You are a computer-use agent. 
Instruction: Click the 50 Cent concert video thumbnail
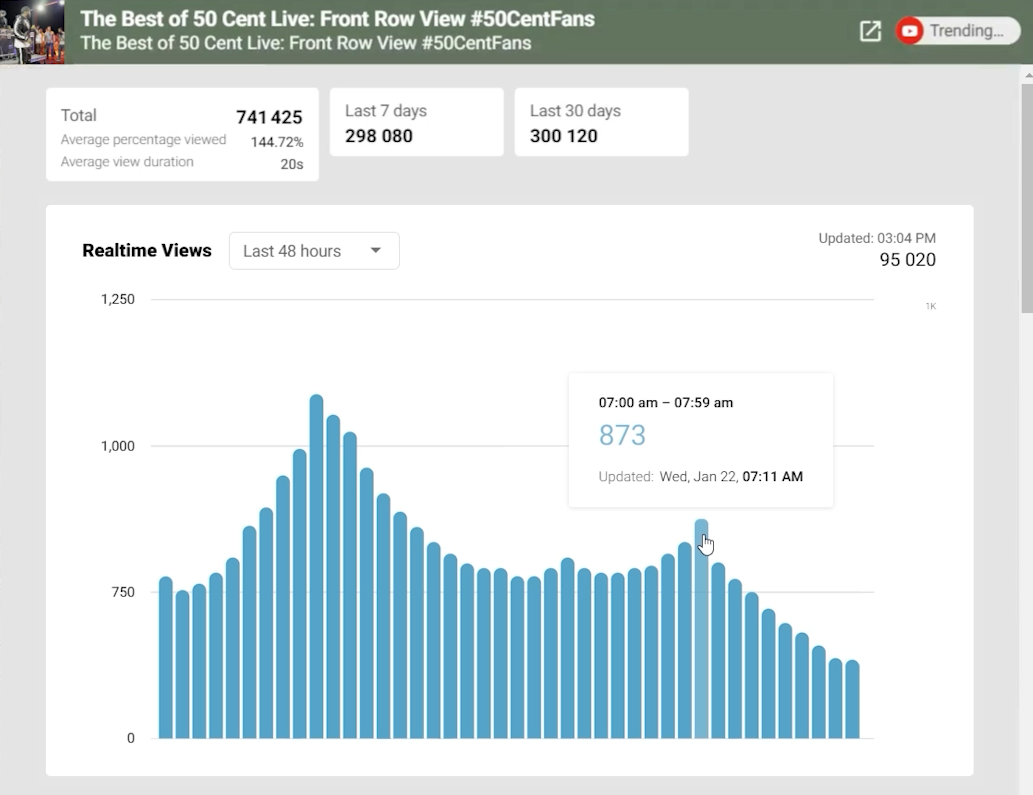[32, 31]
